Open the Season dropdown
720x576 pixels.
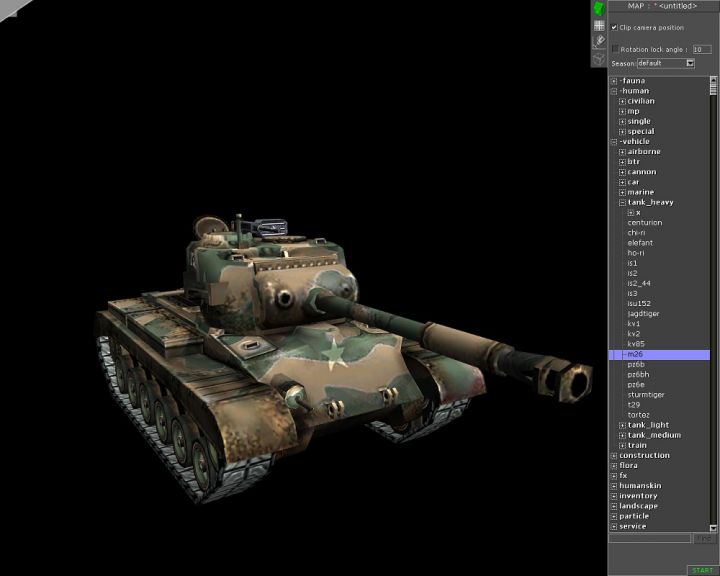click(x=690, y=63)
